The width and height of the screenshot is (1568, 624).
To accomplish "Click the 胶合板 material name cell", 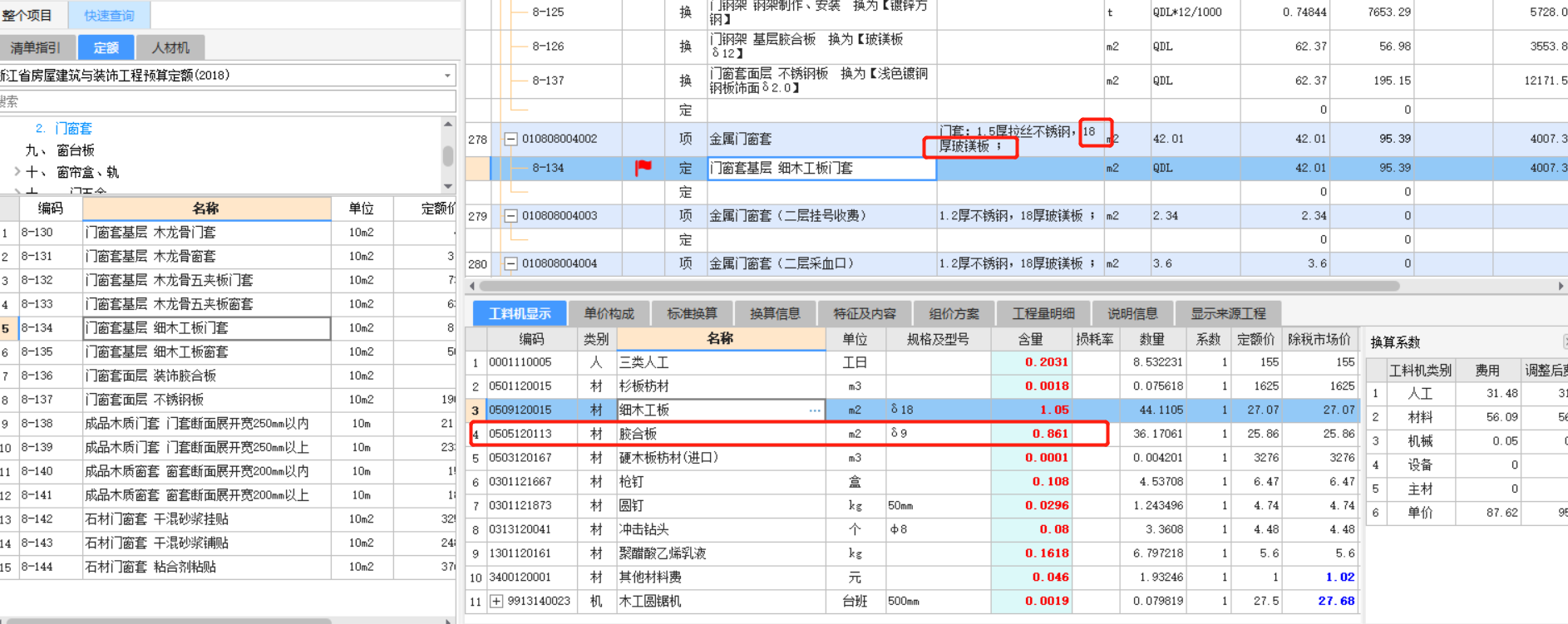I will (x=721, y=434).
